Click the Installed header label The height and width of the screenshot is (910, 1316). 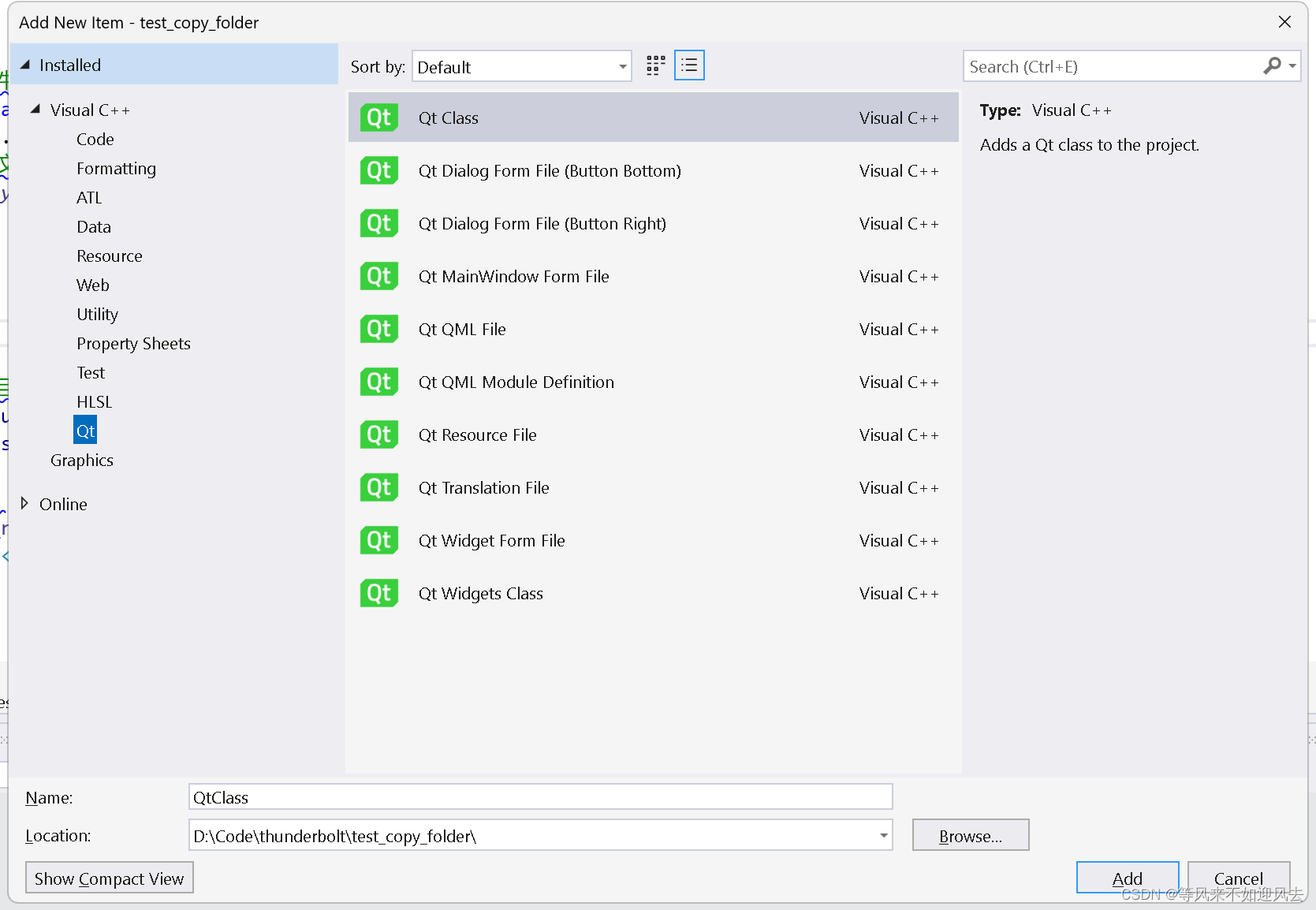[70, 65]
